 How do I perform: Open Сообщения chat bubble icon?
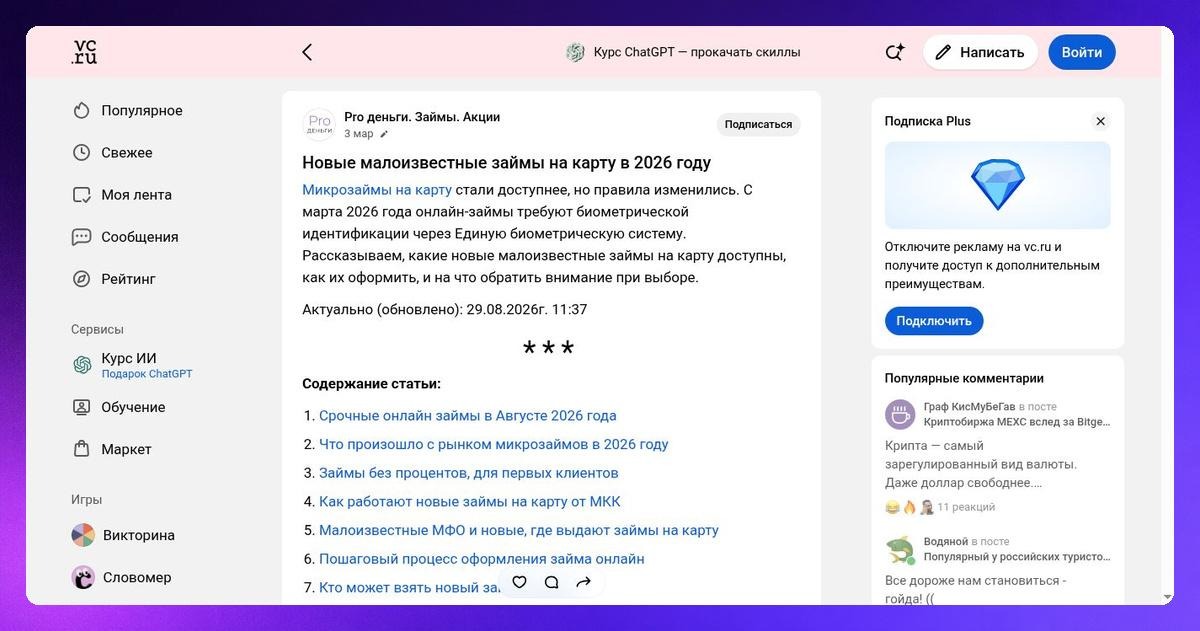pyautogui.click(x=82, y=237)
